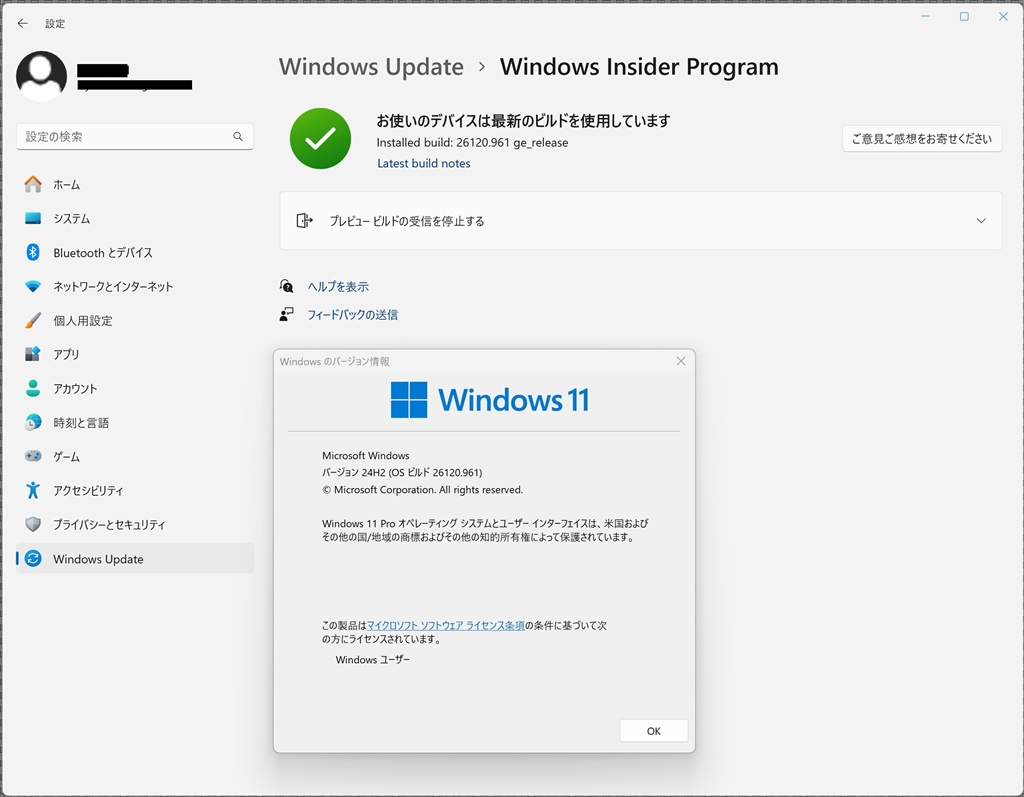Image resolution: width=1024 pixels, height=797 pixels.
Task: Open システム settings page
Action: click(135, 218)
